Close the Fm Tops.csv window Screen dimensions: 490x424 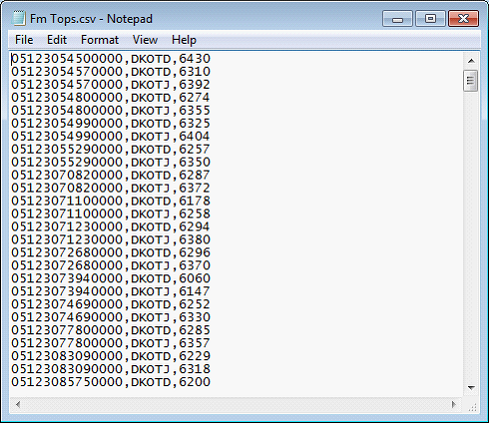pos(463,18)
